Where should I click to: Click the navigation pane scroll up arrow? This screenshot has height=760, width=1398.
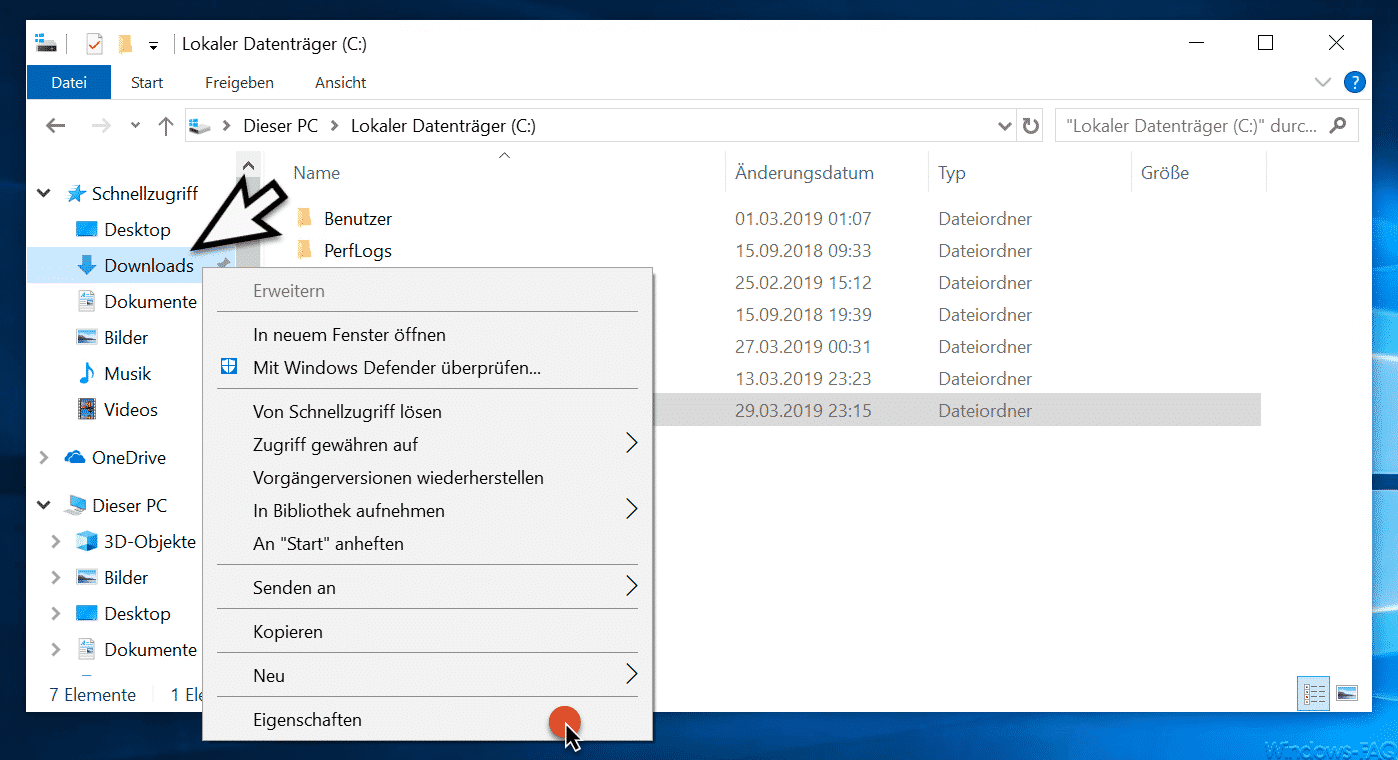click(x=249, y=166)
